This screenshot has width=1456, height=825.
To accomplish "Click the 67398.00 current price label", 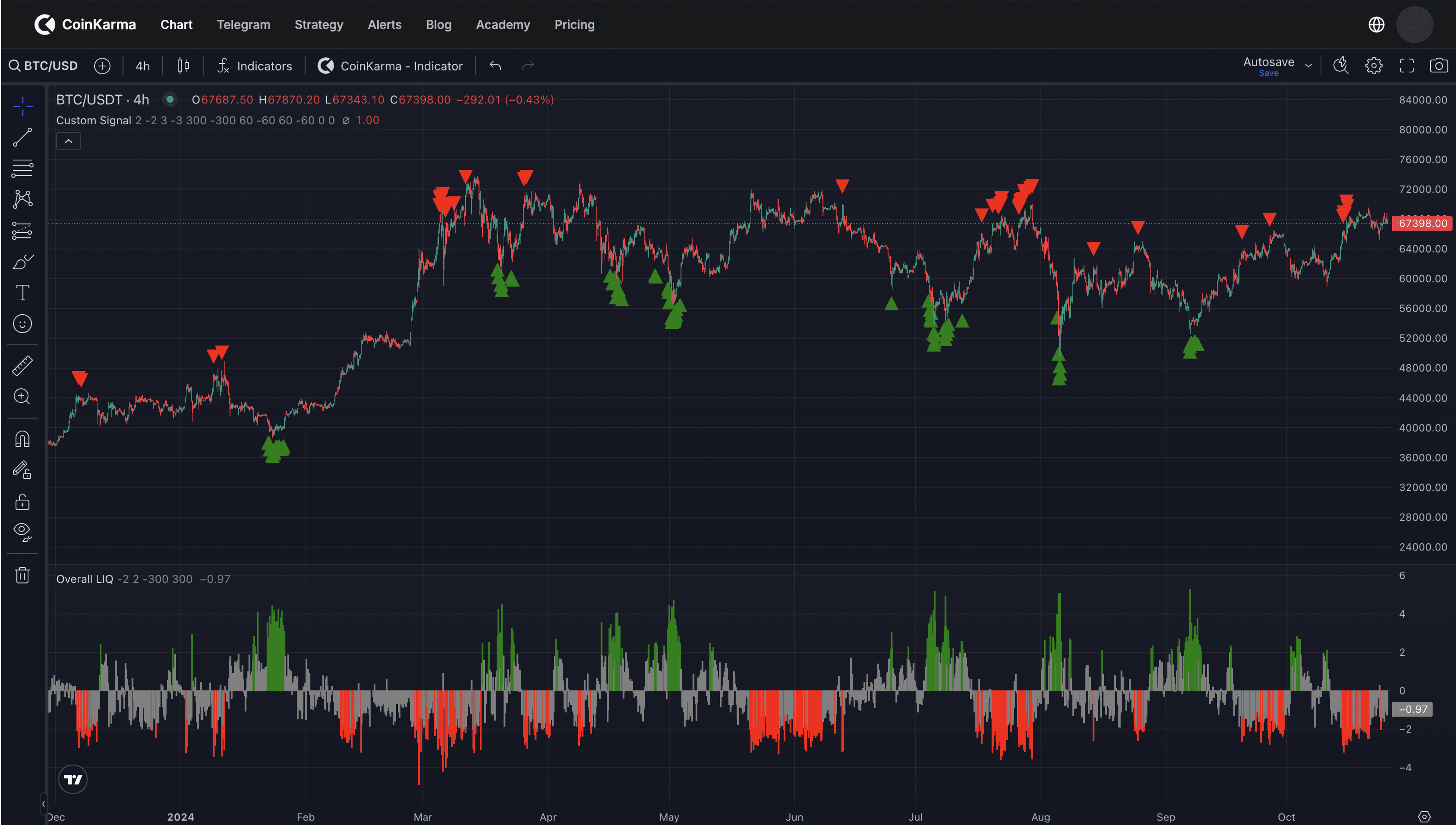I will click(x=1422, y=223).
